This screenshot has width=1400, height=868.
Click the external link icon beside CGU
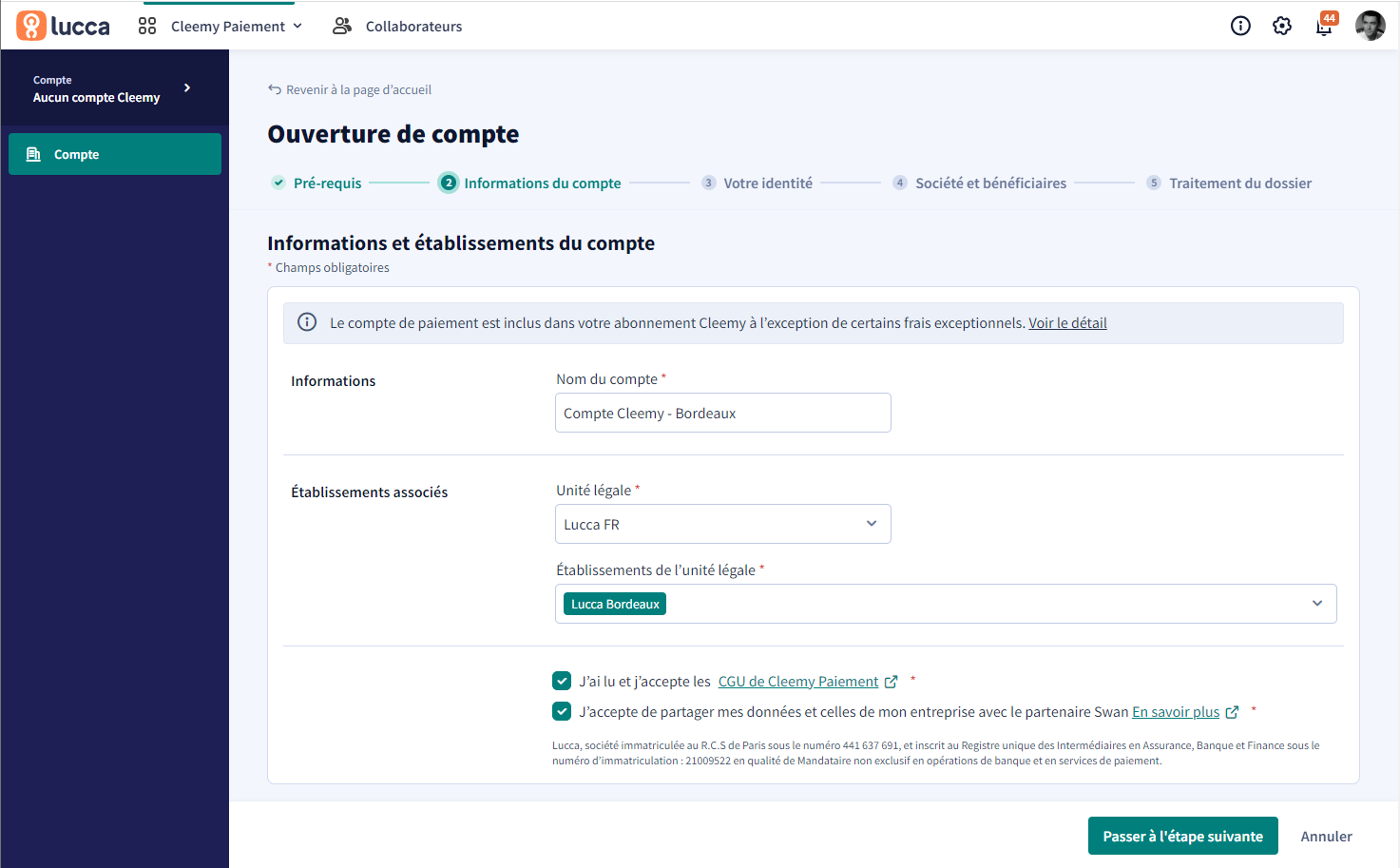click(892, 682)
